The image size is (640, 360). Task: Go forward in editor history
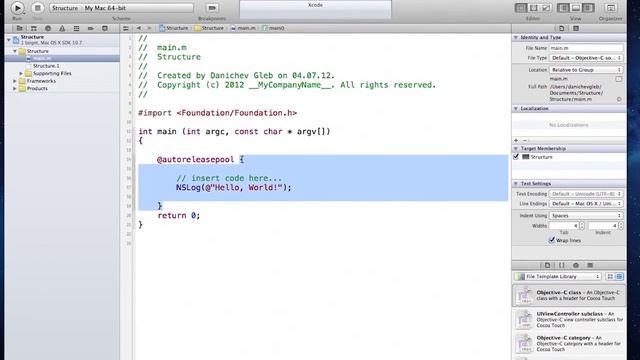click(149, 28)
